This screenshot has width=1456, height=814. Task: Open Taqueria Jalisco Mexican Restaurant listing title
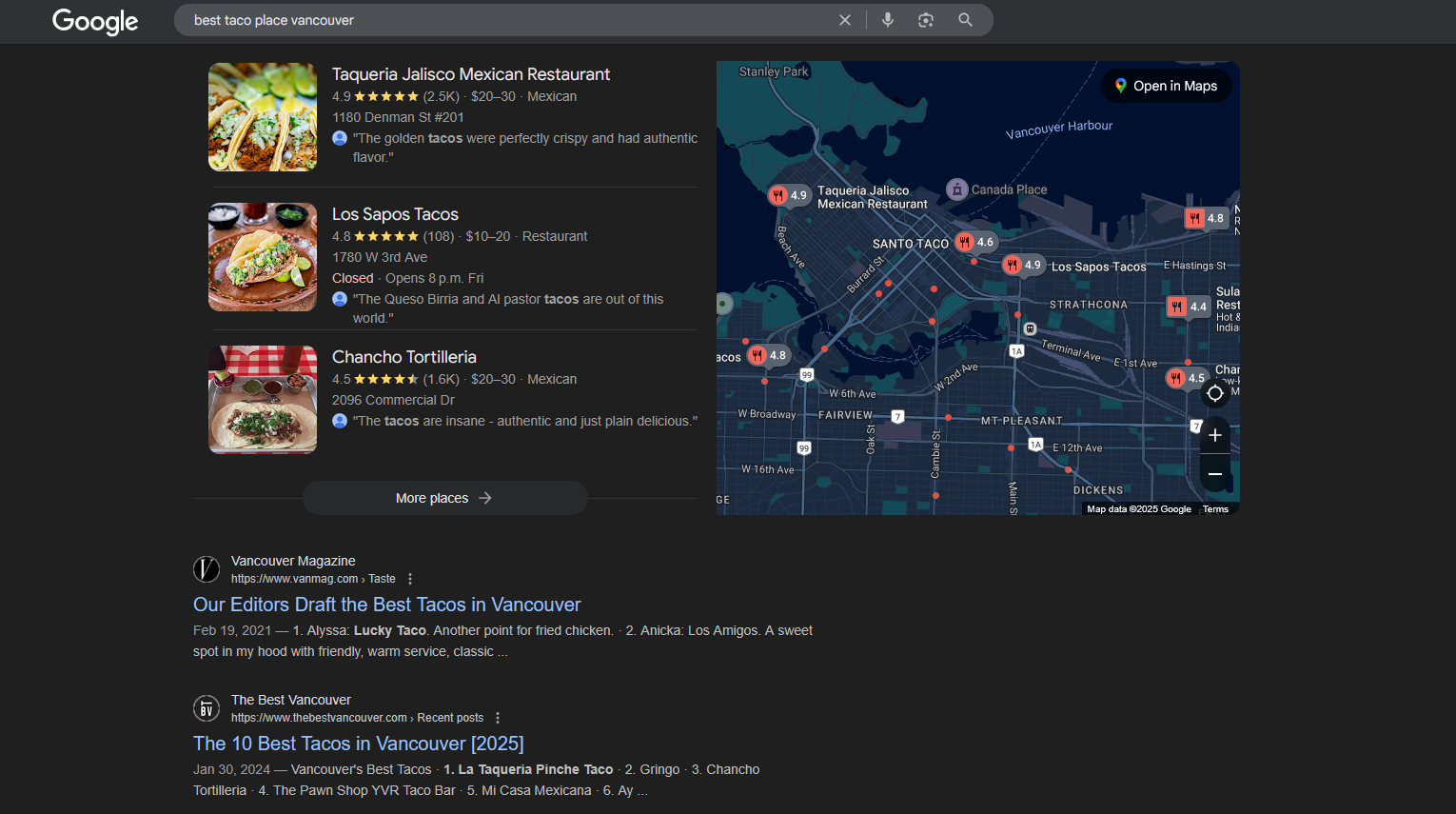[471, 74]
